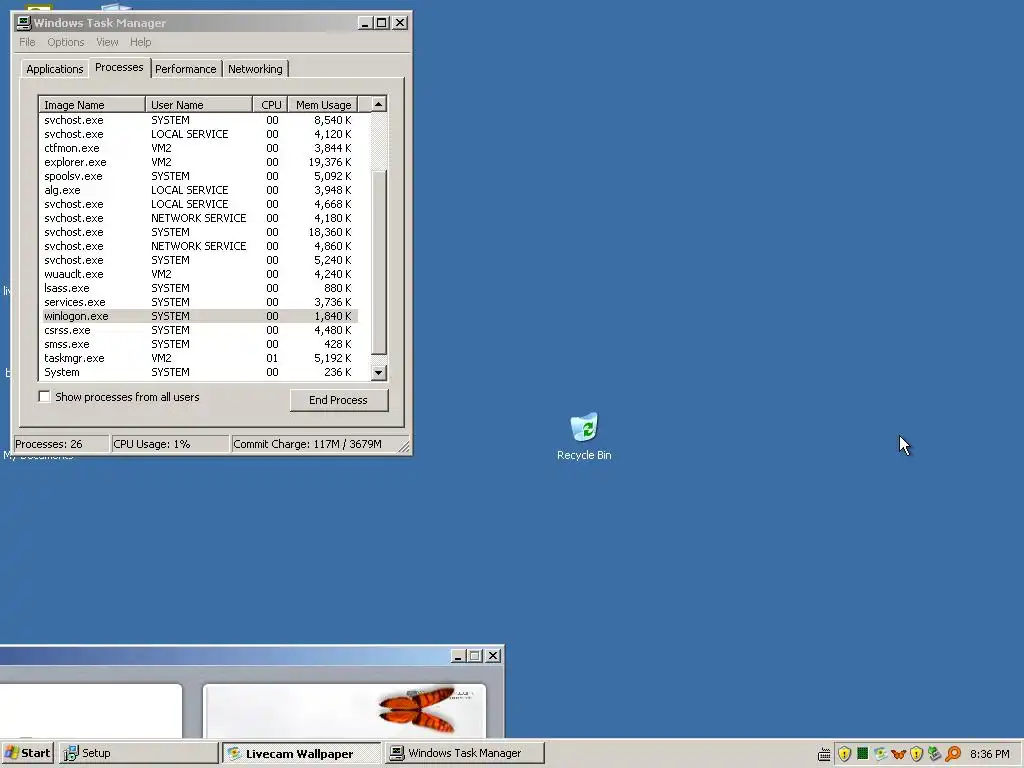Viewport: 1024px width, 768px height.
Task: Click the Task Manager title bar icon
Action: tap(24, 23)
